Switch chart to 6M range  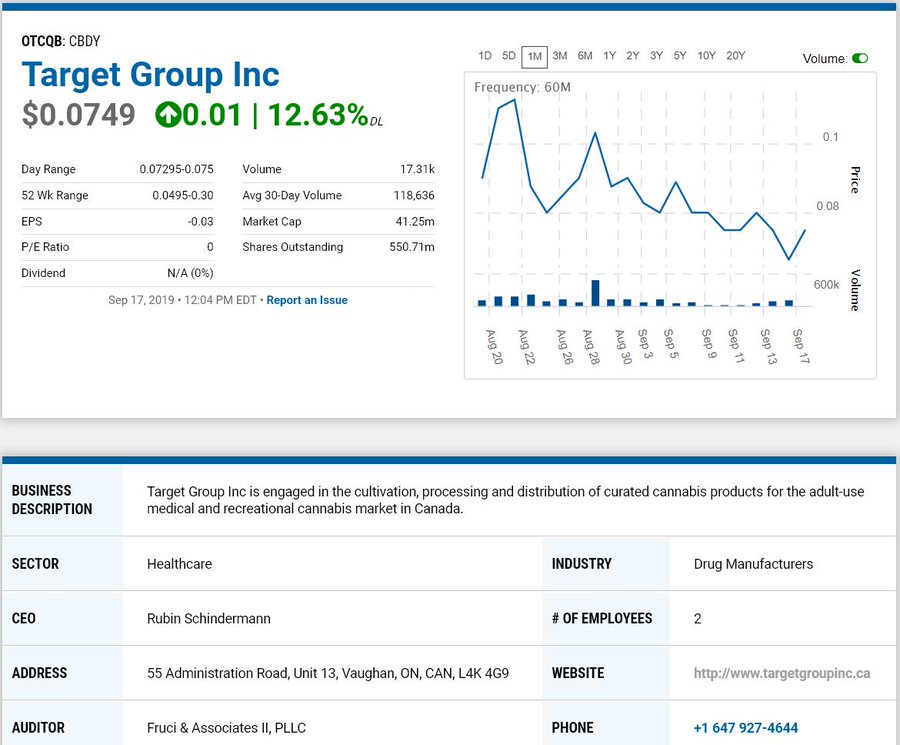[x=585, y=56]
